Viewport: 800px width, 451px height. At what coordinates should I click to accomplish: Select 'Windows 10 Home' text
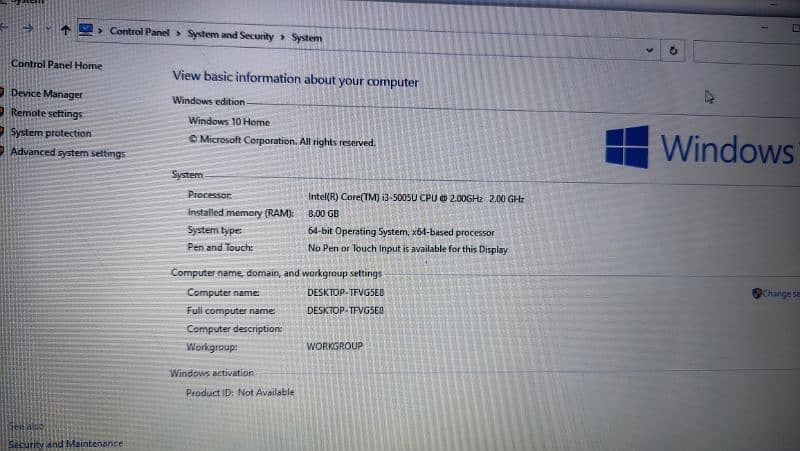pos(229,121)
